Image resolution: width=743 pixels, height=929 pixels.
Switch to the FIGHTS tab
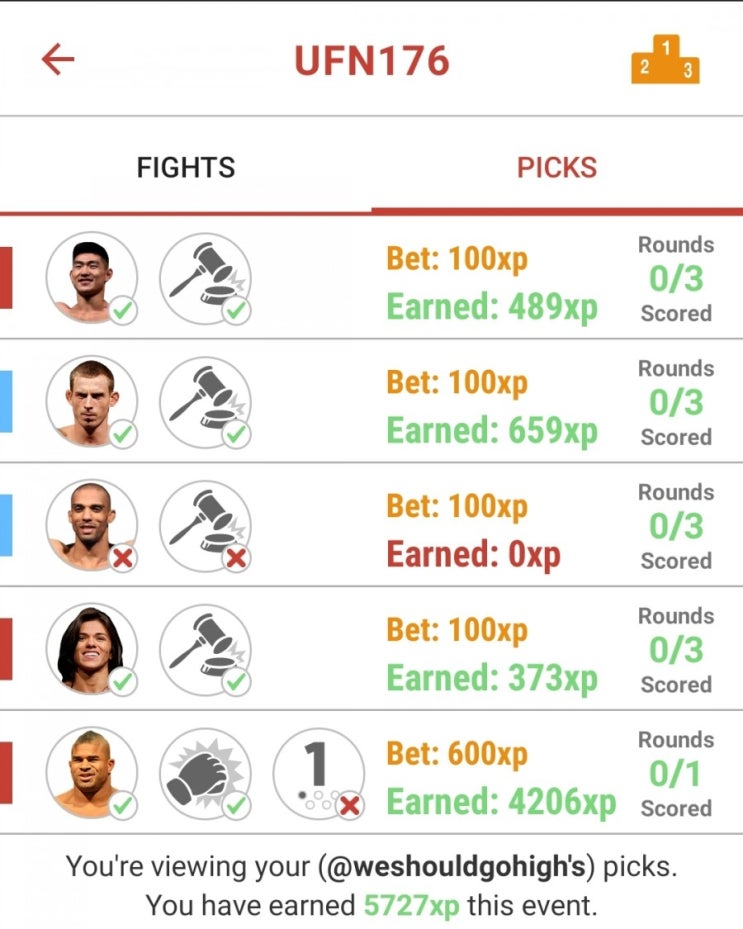click(x=185, y=167)
